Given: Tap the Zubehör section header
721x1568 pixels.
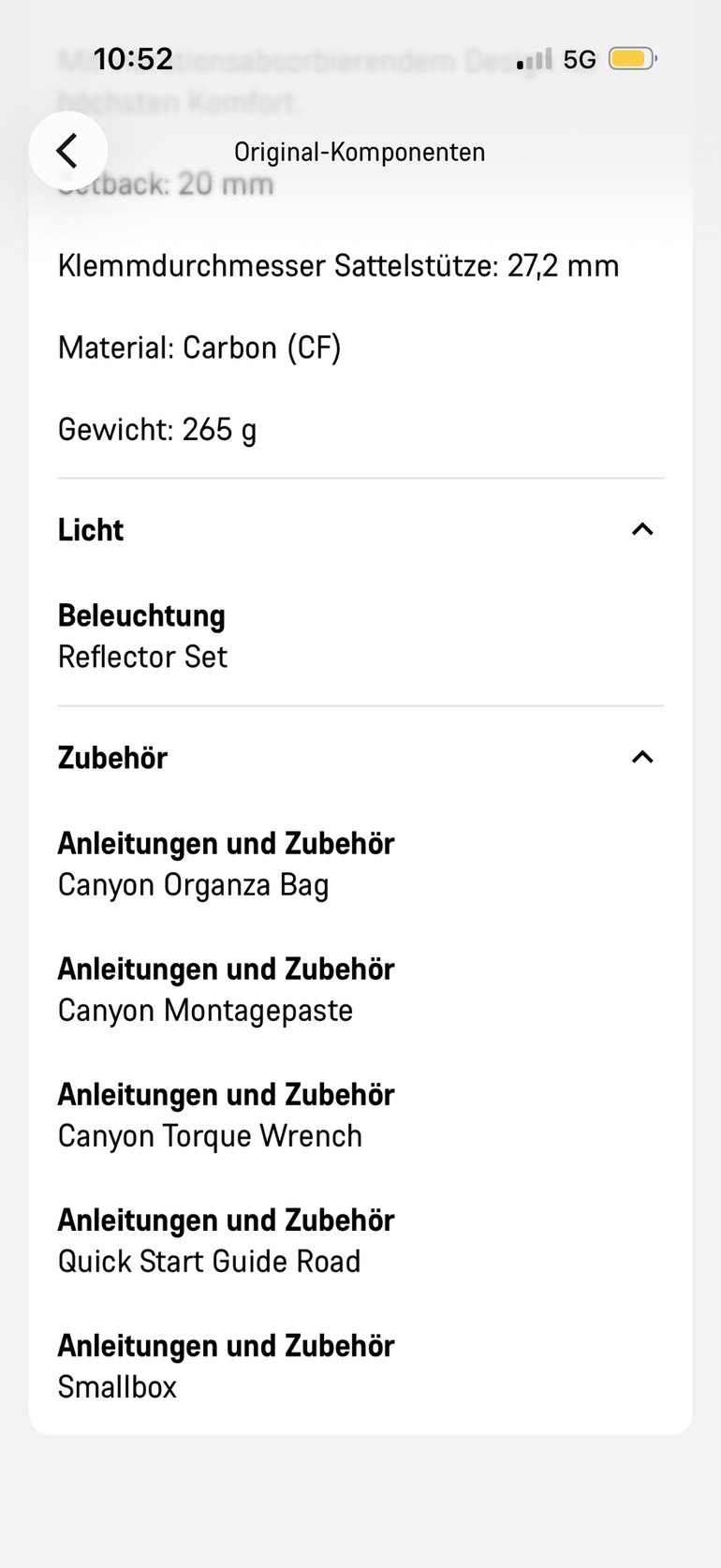Looking at the screenshot, I should [360, 758].
